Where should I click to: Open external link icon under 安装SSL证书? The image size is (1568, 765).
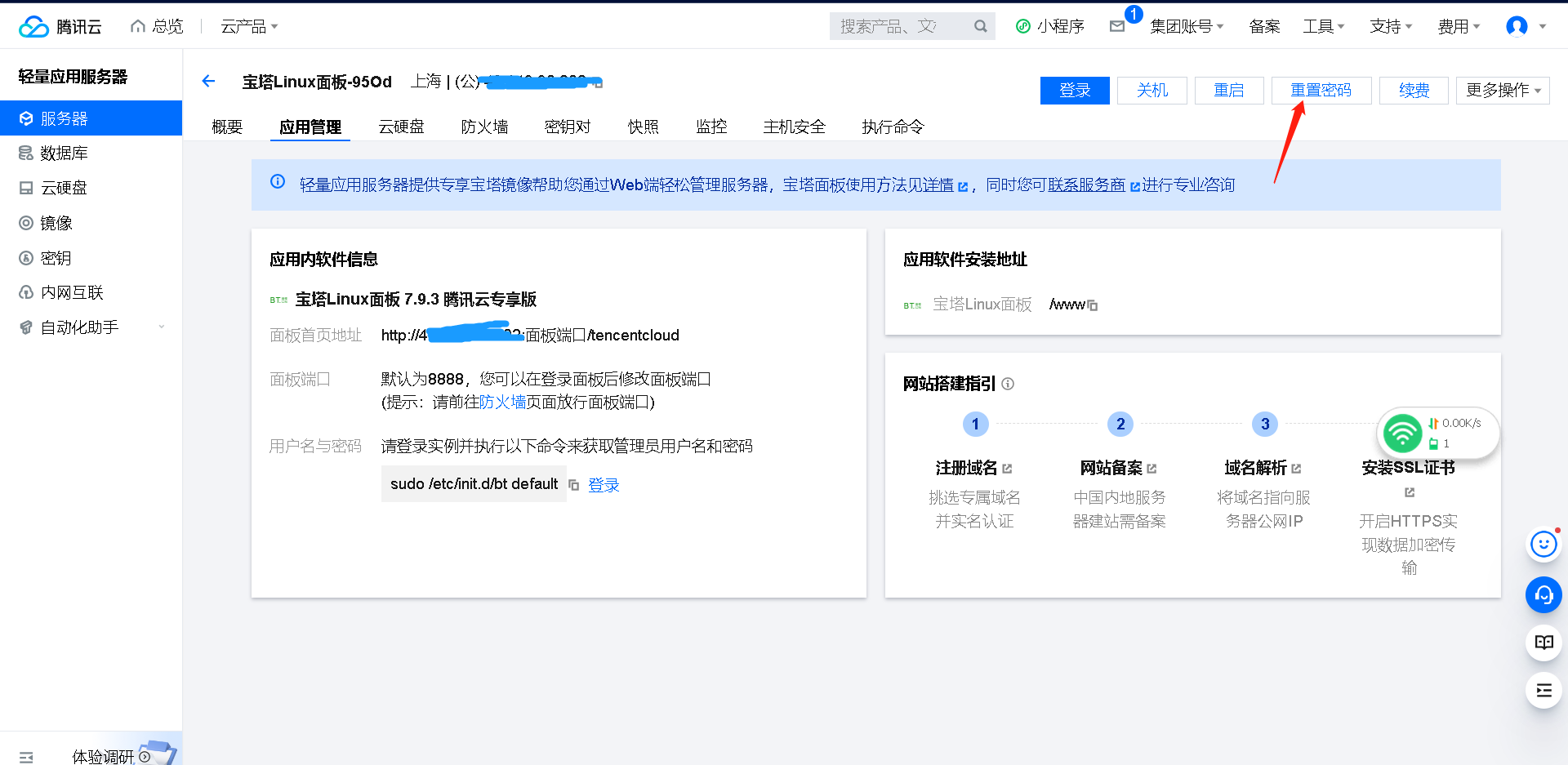pyautogui.click(x=1409, y=492)
